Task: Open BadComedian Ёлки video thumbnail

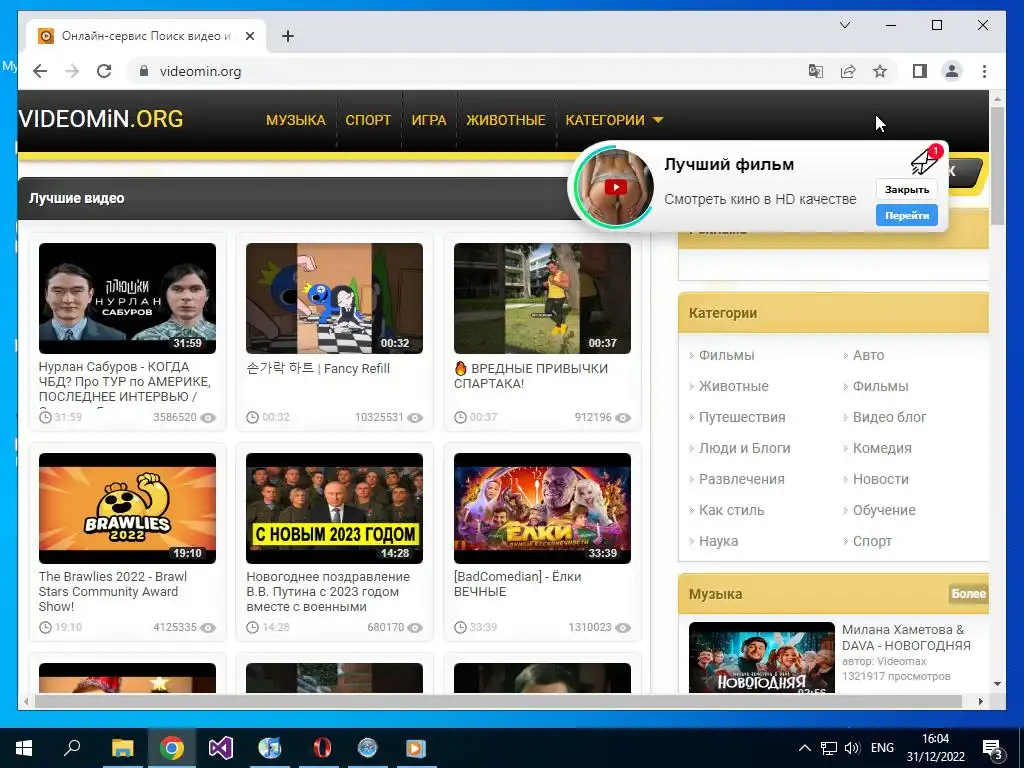Action: click(542, 508)
